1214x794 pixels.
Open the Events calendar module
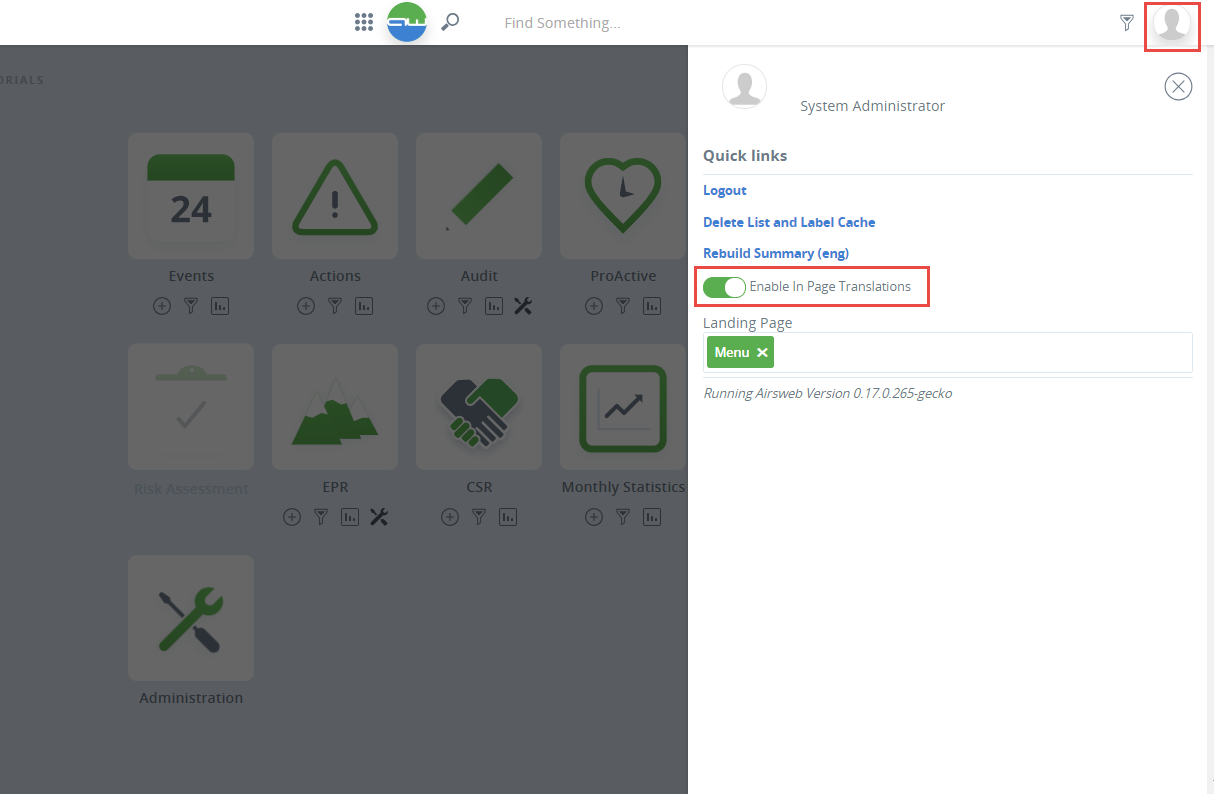(x=191, y=197)
